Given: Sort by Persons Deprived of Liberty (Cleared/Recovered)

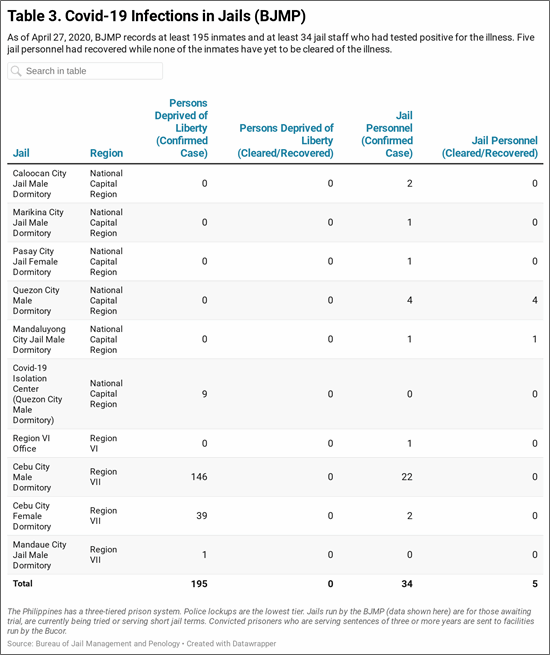Looking at the screenshot, I should coord(286,140).
